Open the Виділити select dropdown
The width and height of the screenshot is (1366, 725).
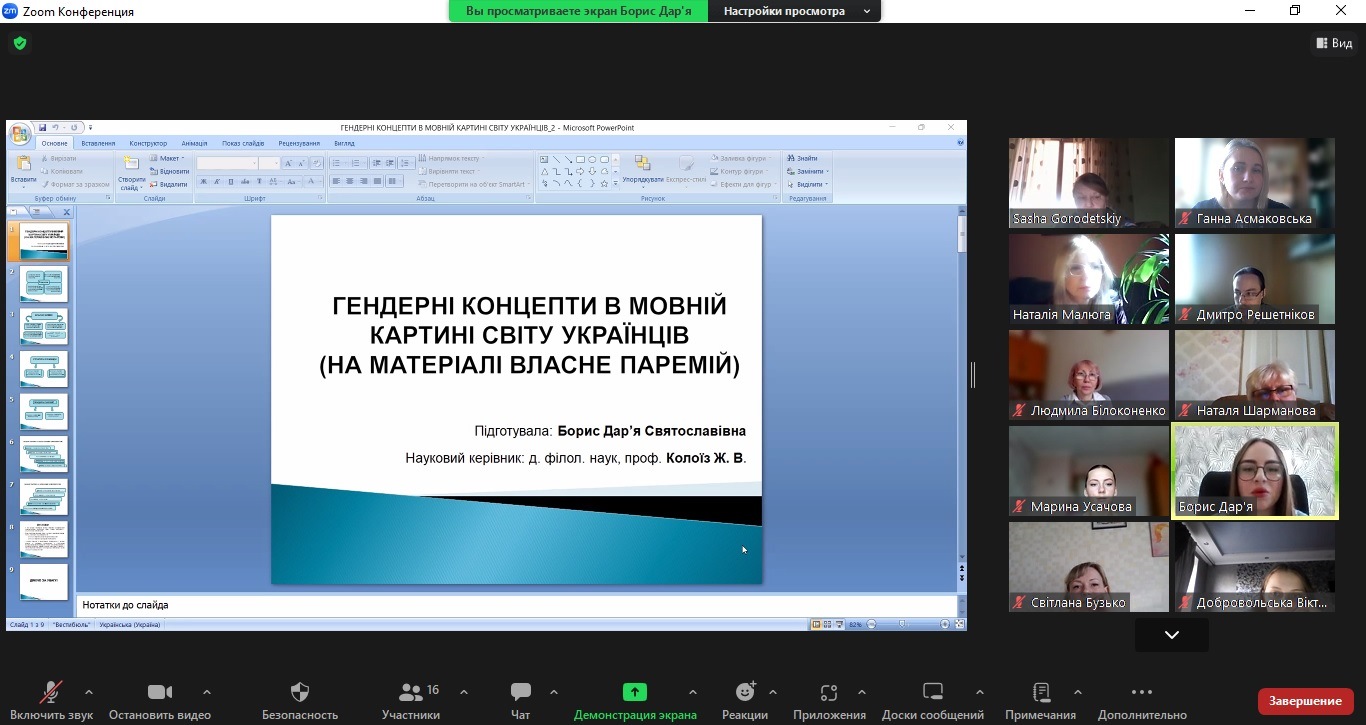807,184
